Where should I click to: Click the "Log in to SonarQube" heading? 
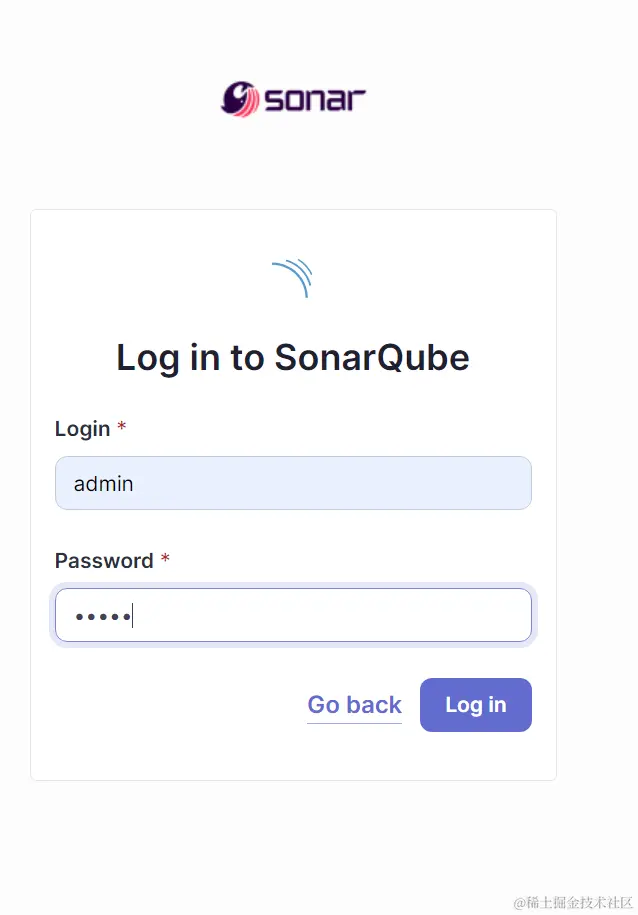coord(293,358)
